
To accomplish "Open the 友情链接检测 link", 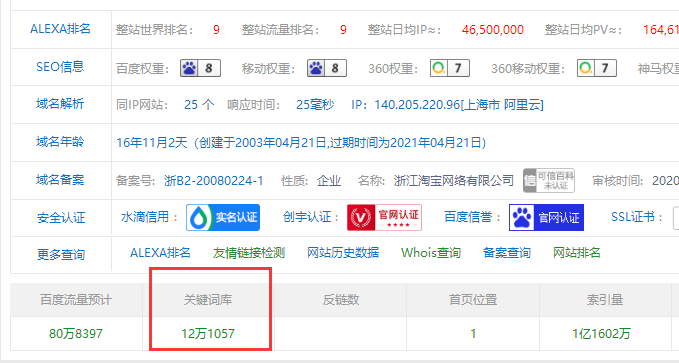I will click(x=249, y=253).
